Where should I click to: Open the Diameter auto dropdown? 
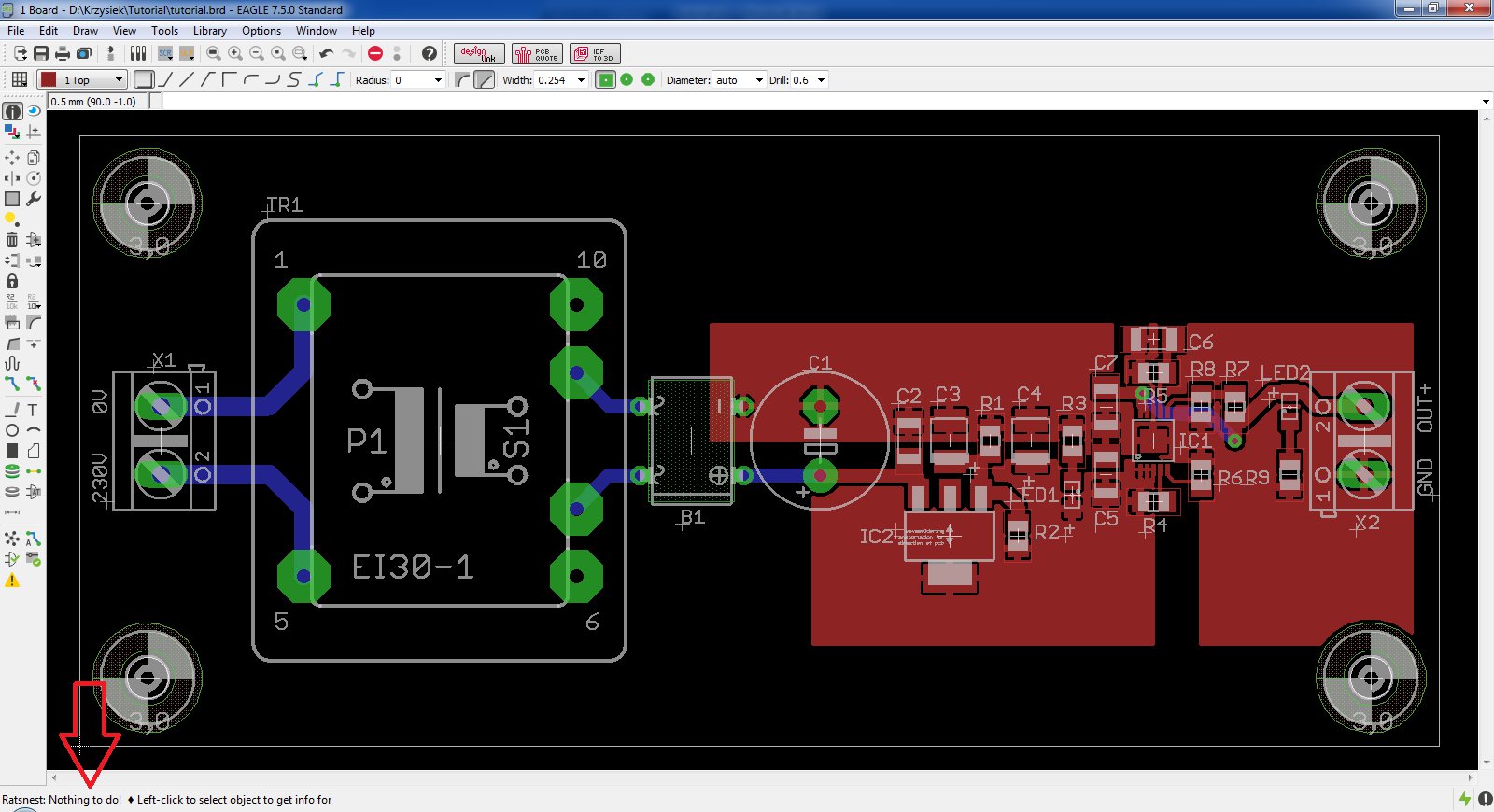click(758, 80)
